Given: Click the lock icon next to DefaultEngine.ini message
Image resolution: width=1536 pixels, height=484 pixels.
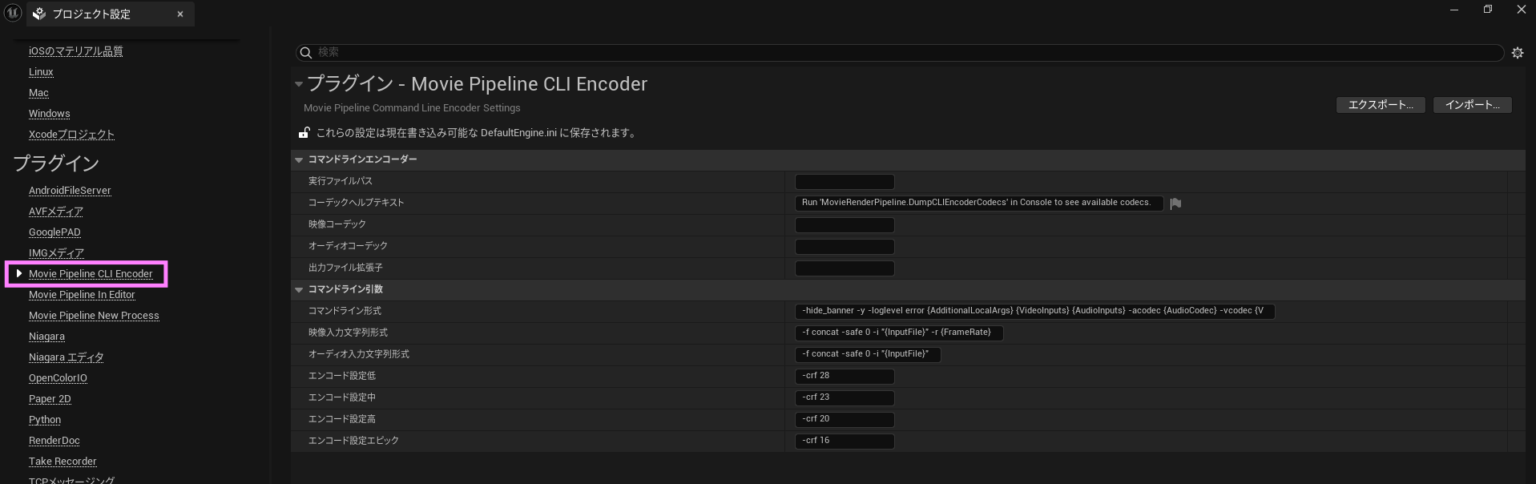Looking at the screenshot, I should (303, 133).
